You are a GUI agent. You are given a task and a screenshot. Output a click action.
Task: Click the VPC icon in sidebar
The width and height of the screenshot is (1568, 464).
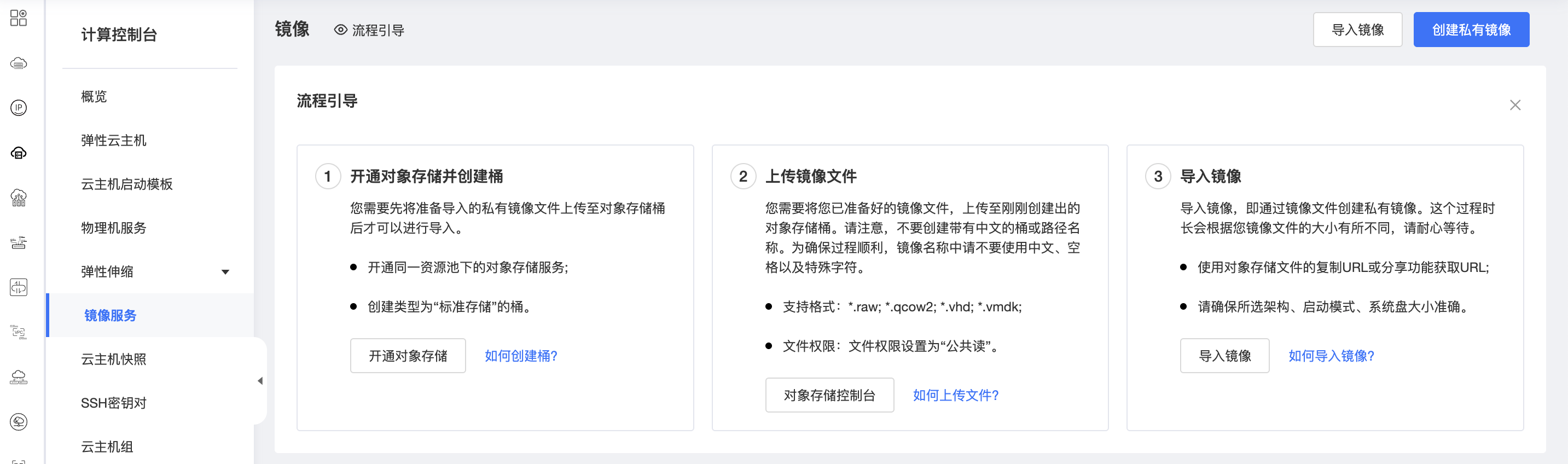point(18,332)
